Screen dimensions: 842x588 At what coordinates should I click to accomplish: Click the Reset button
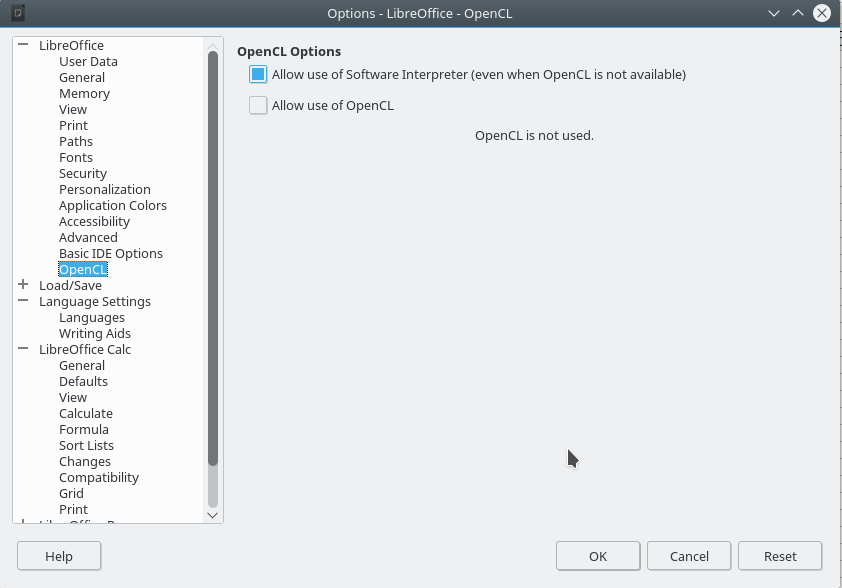click(780, 556)
